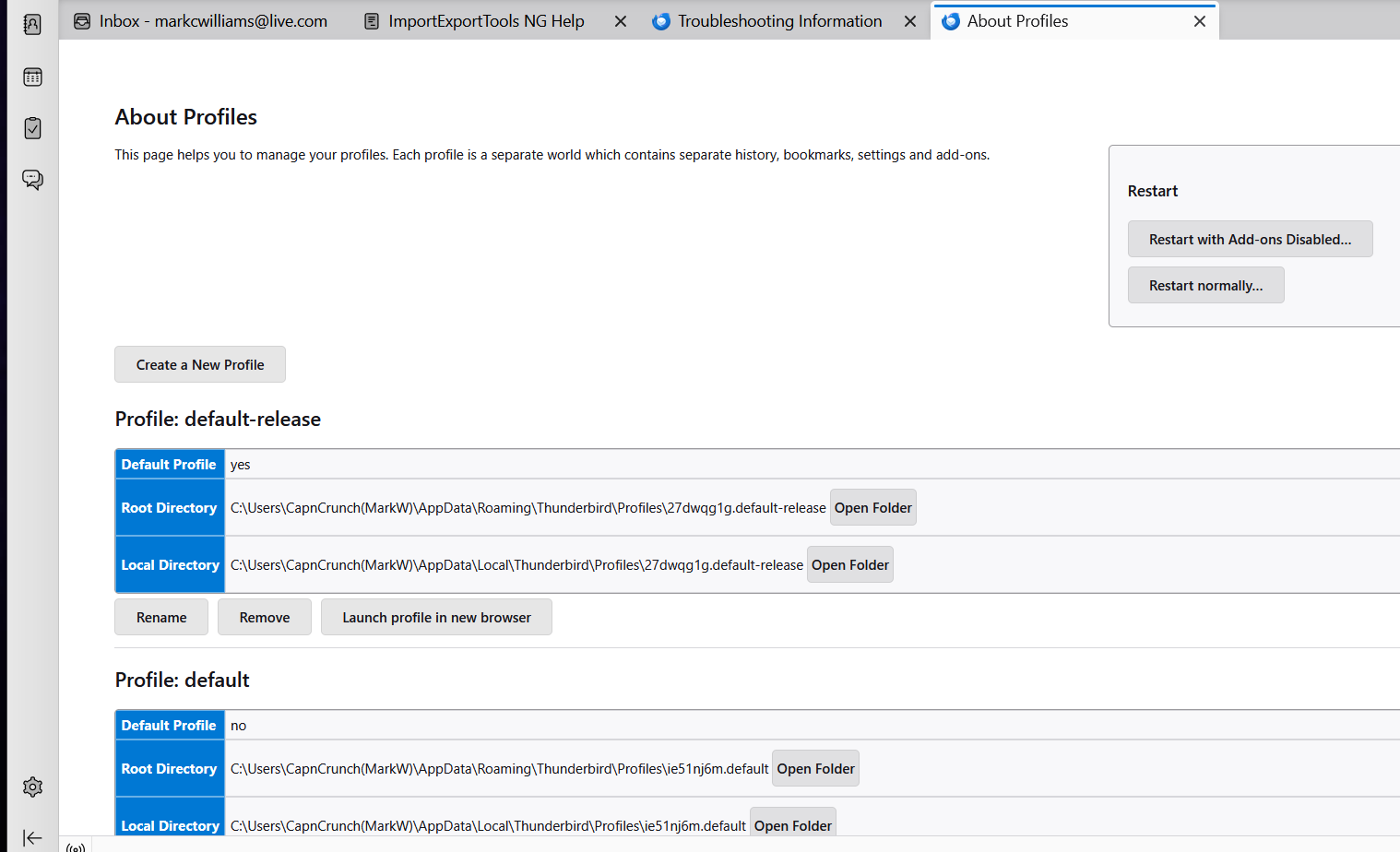Remove the default-release profile
The width and height of the screenshot is (1400, 852).
click(x=265, y=617)
